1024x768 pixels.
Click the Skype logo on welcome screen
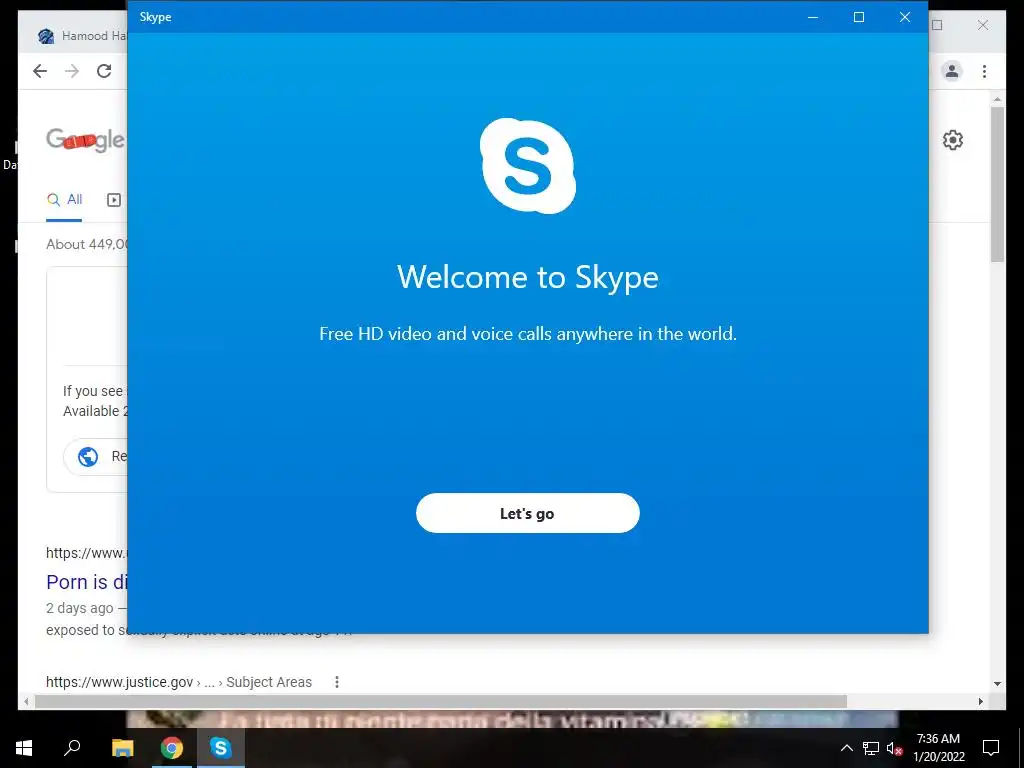point(528,166)
